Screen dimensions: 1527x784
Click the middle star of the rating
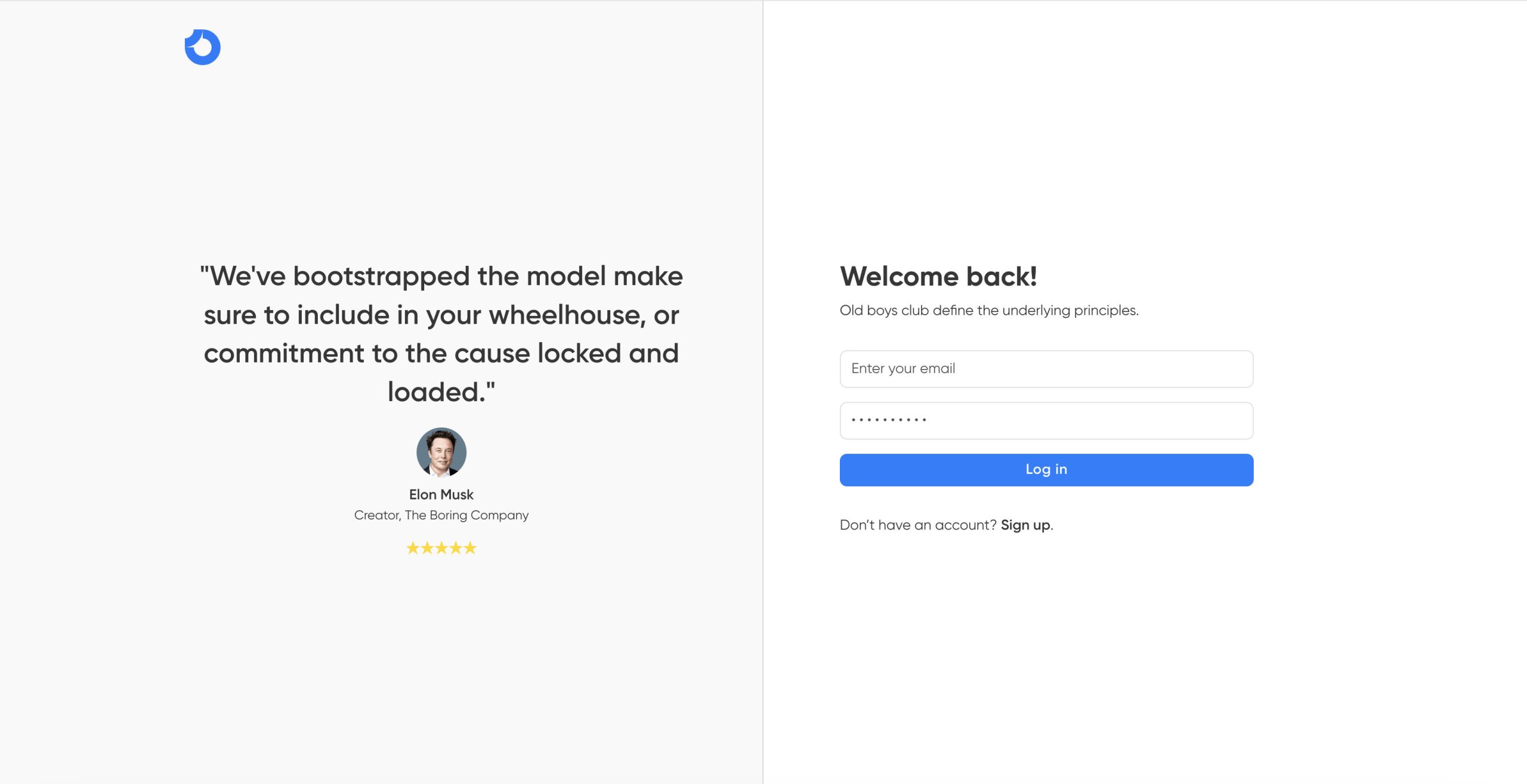pyautogui.click(x=441, y=548)
